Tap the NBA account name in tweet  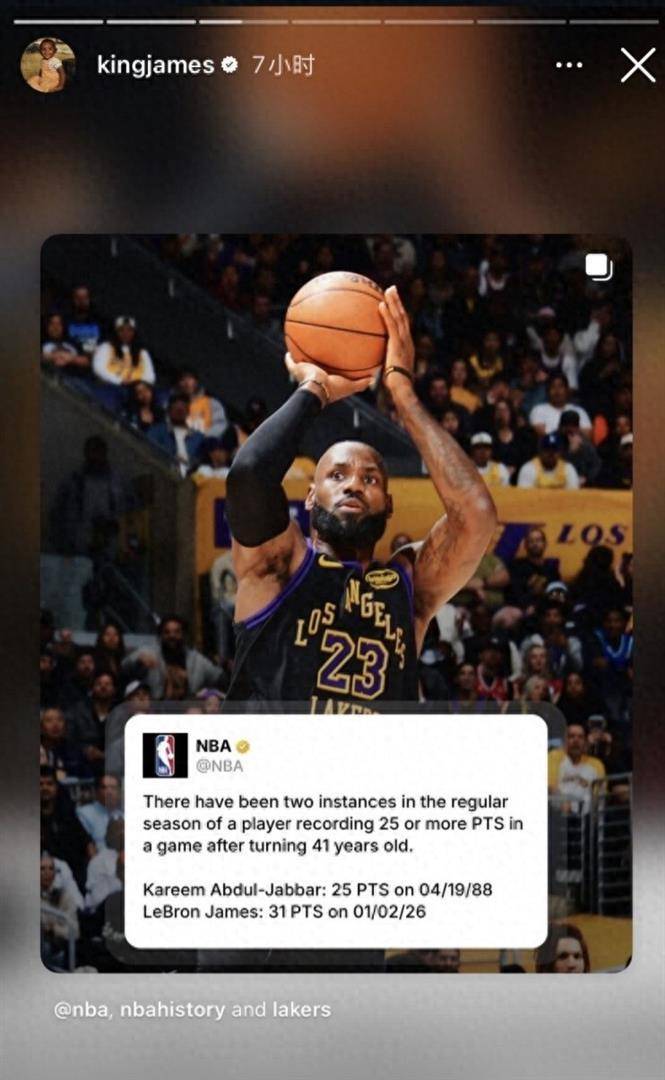tap(213, 746)
